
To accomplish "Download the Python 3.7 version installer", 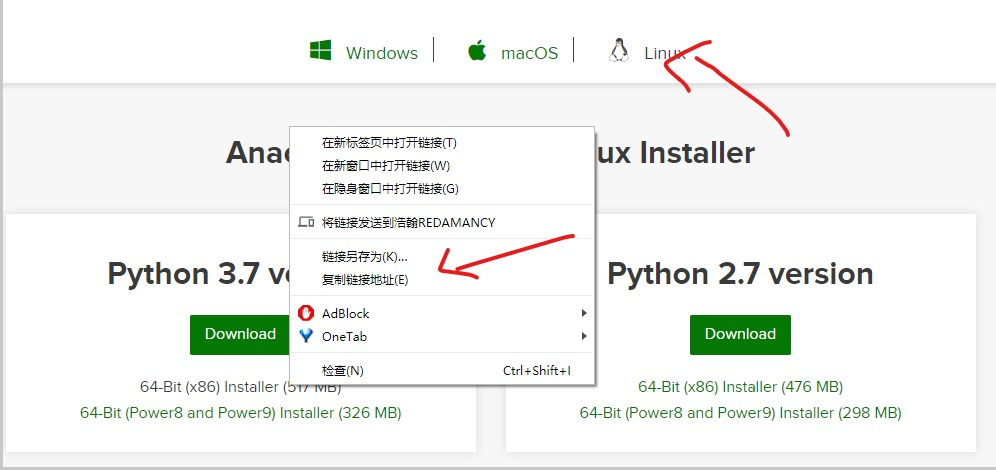I will click(x=240, y=334).
